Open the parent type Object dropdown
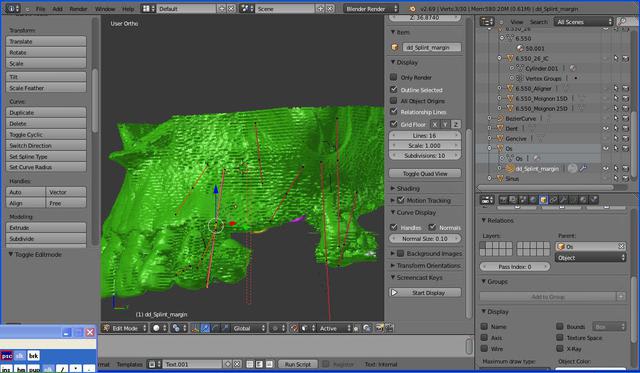The width and height of the screenshot is (640, 373). pos(591,258)
